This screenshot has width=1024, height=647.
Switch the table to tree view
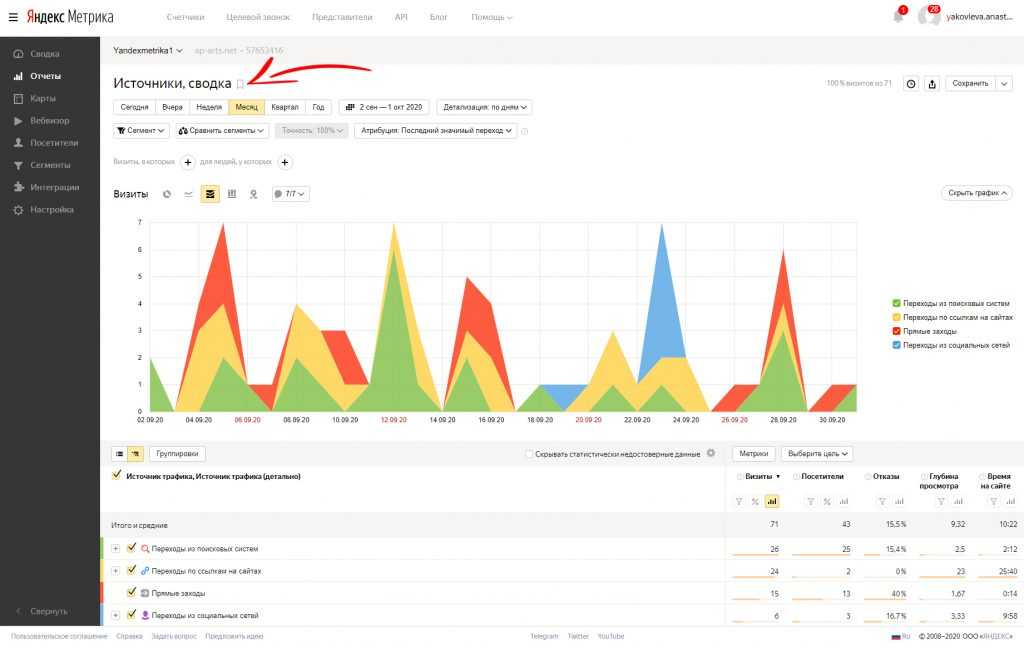(x=135, y=454)
